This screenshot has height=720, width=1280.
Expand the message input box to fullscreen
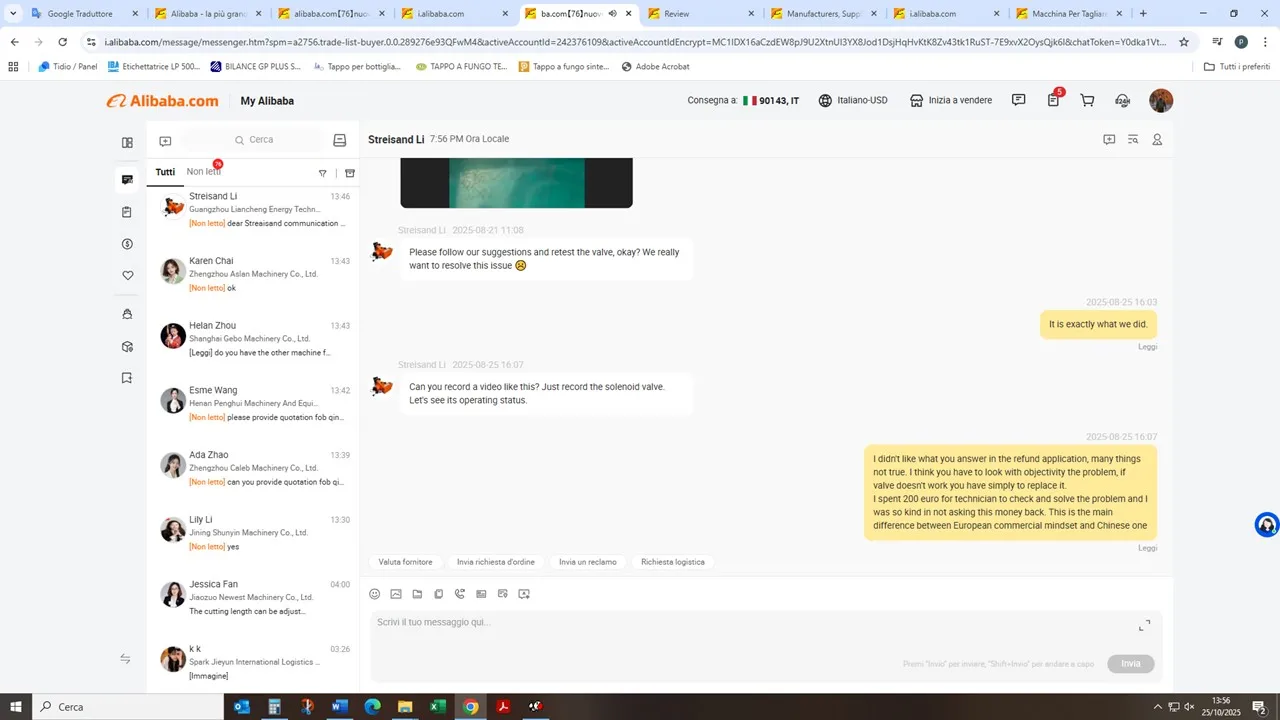coord(1144,626)
